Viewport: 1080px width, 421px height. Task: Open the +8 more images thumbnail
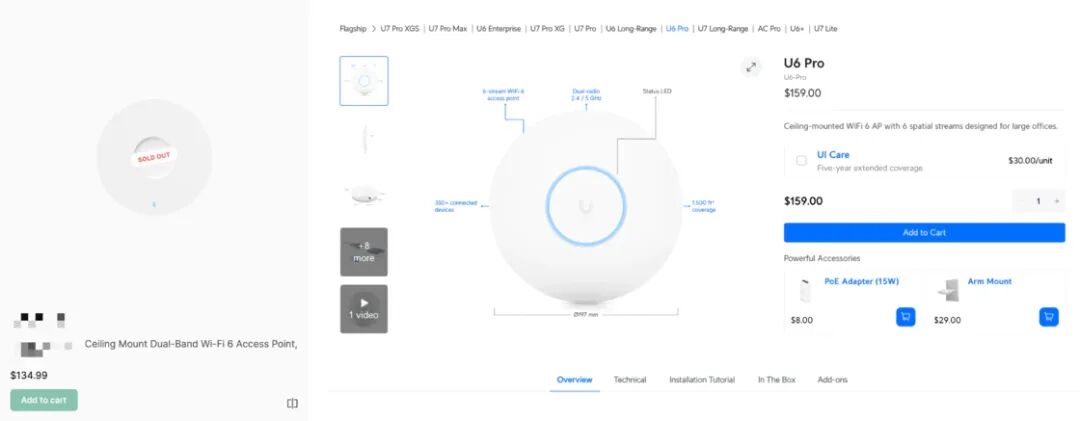tap(364, 251)
